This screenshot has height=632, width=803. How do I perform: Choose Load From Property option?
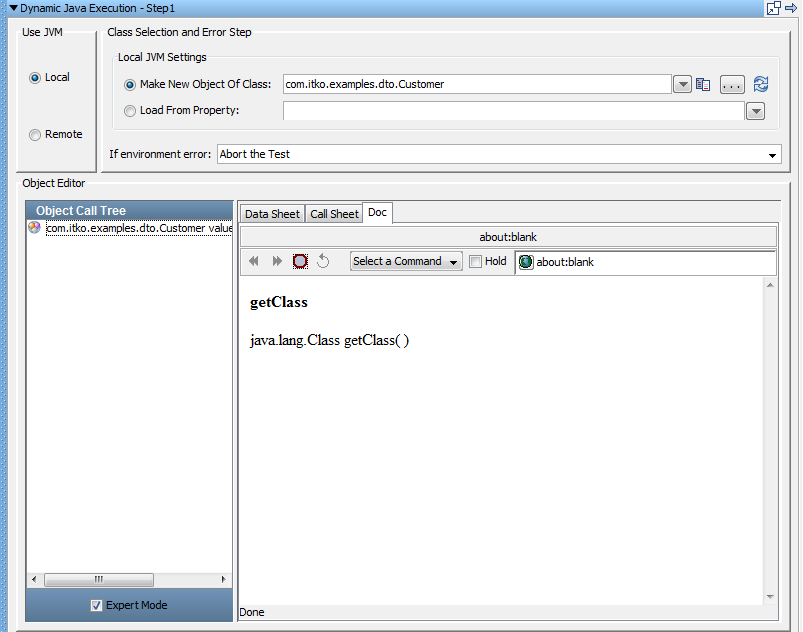pyautogui.click(x=130, y=111)
